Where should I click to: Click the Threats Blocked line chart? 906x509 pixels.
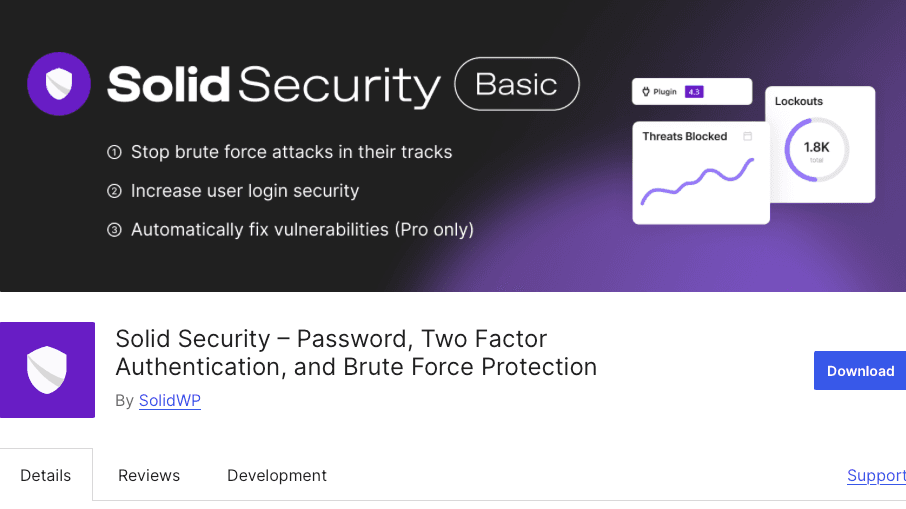(x=697, y=181)
